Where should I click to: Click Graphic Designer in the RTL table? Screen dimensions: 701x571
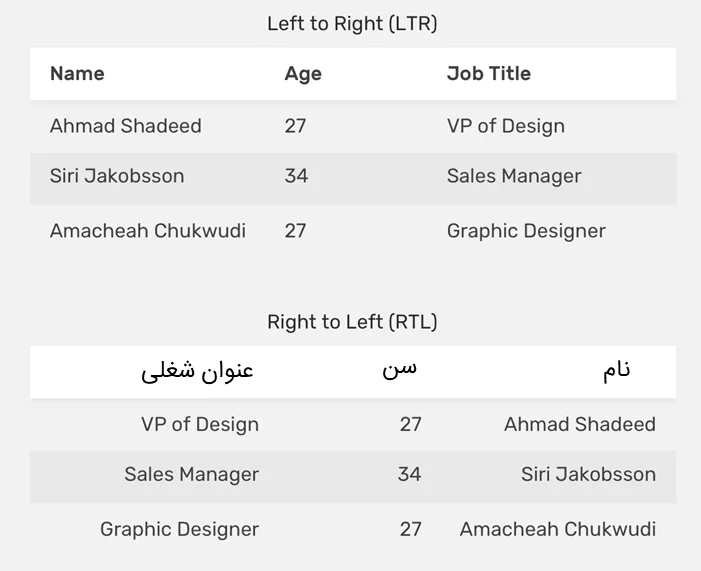pyautogui.click(x=180, y=529)
